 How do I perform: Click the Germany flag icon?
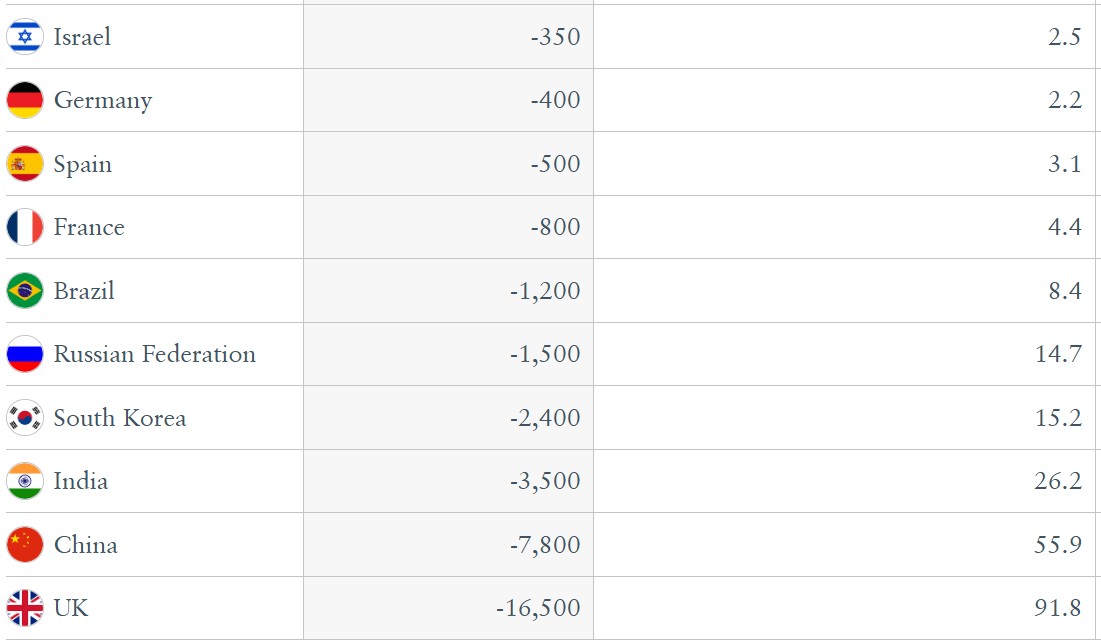tap(25, 100)
